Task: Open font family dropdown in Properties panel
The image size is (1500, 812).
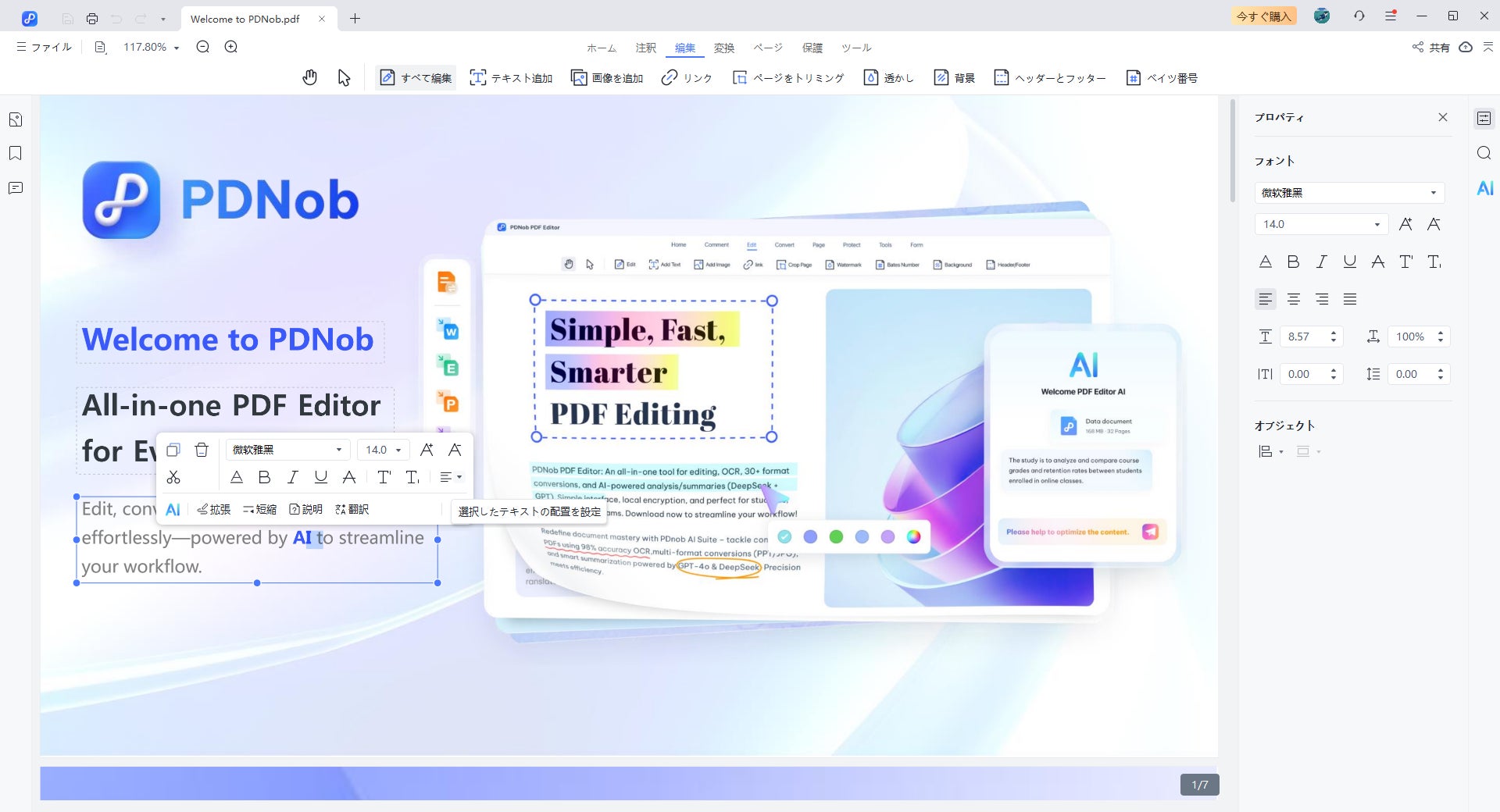Action: pyautogui.click(x=1350, y=193)
